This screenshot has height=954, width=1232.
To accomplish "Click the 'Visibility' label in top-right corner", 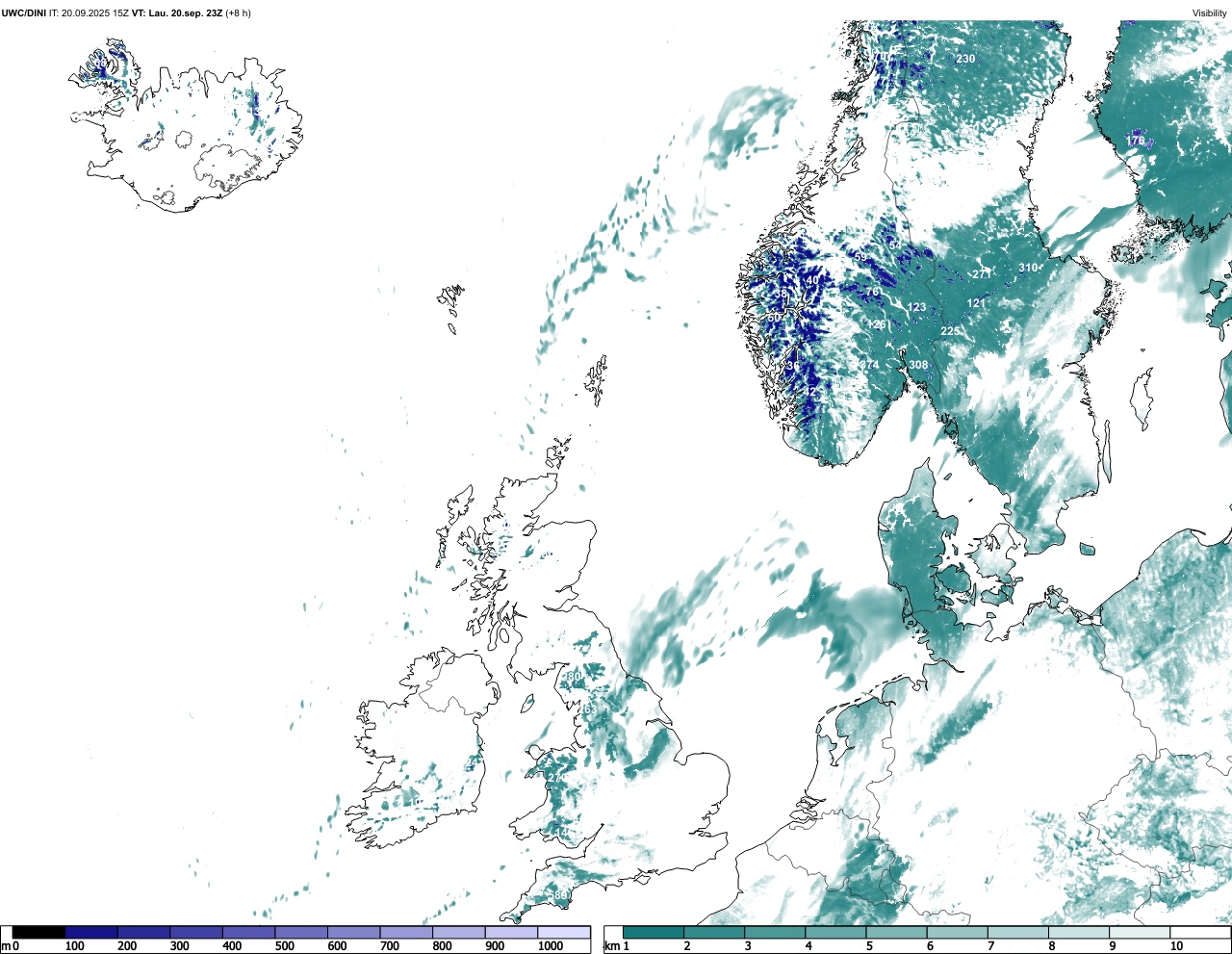I will [1210, 13].
